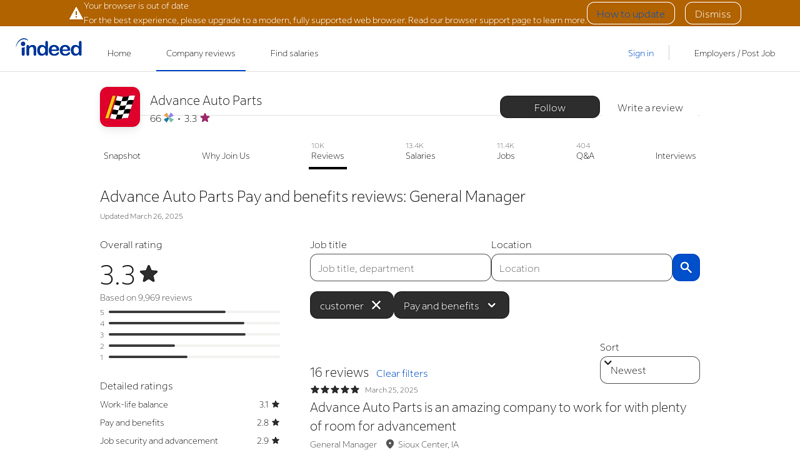Open the Sort by Newest dropdown
The height and width of the screenshot is (450, 800).
pos(649,369)
